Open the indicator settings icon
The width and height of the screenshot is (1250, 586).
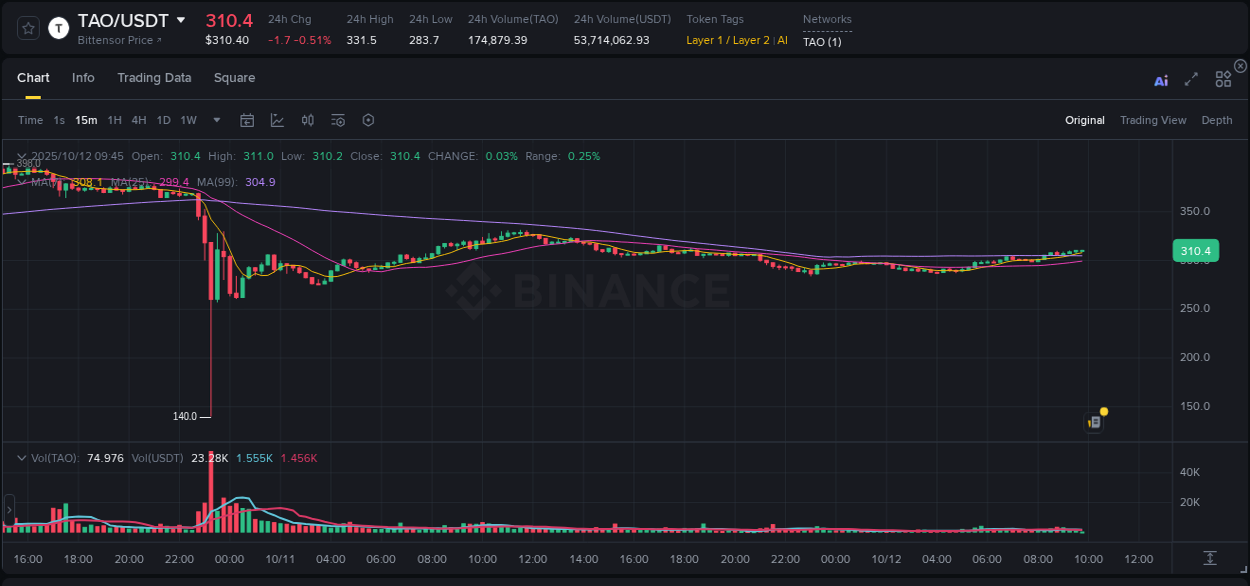click(337, 120)
